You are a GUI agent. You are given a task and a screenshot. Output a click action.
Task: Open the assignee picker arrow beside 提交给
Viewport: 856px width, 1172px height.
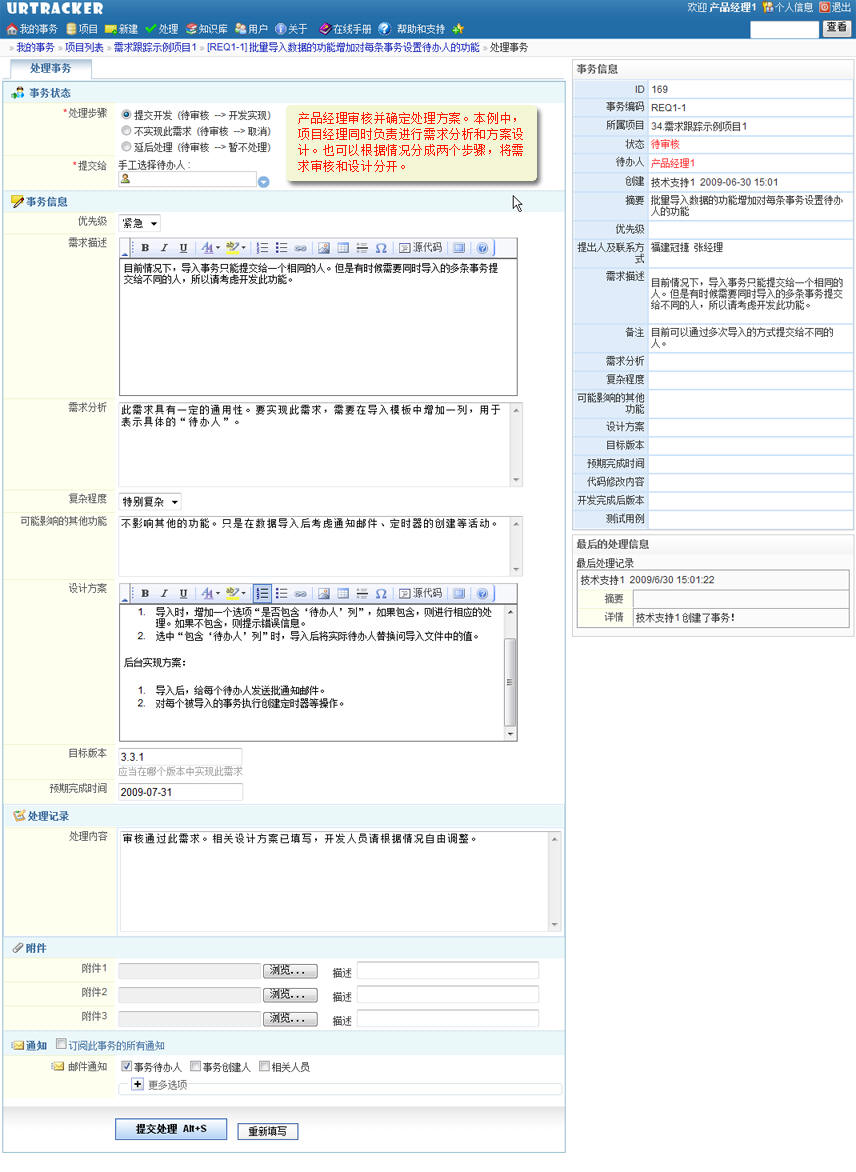[x=264, y=182]
